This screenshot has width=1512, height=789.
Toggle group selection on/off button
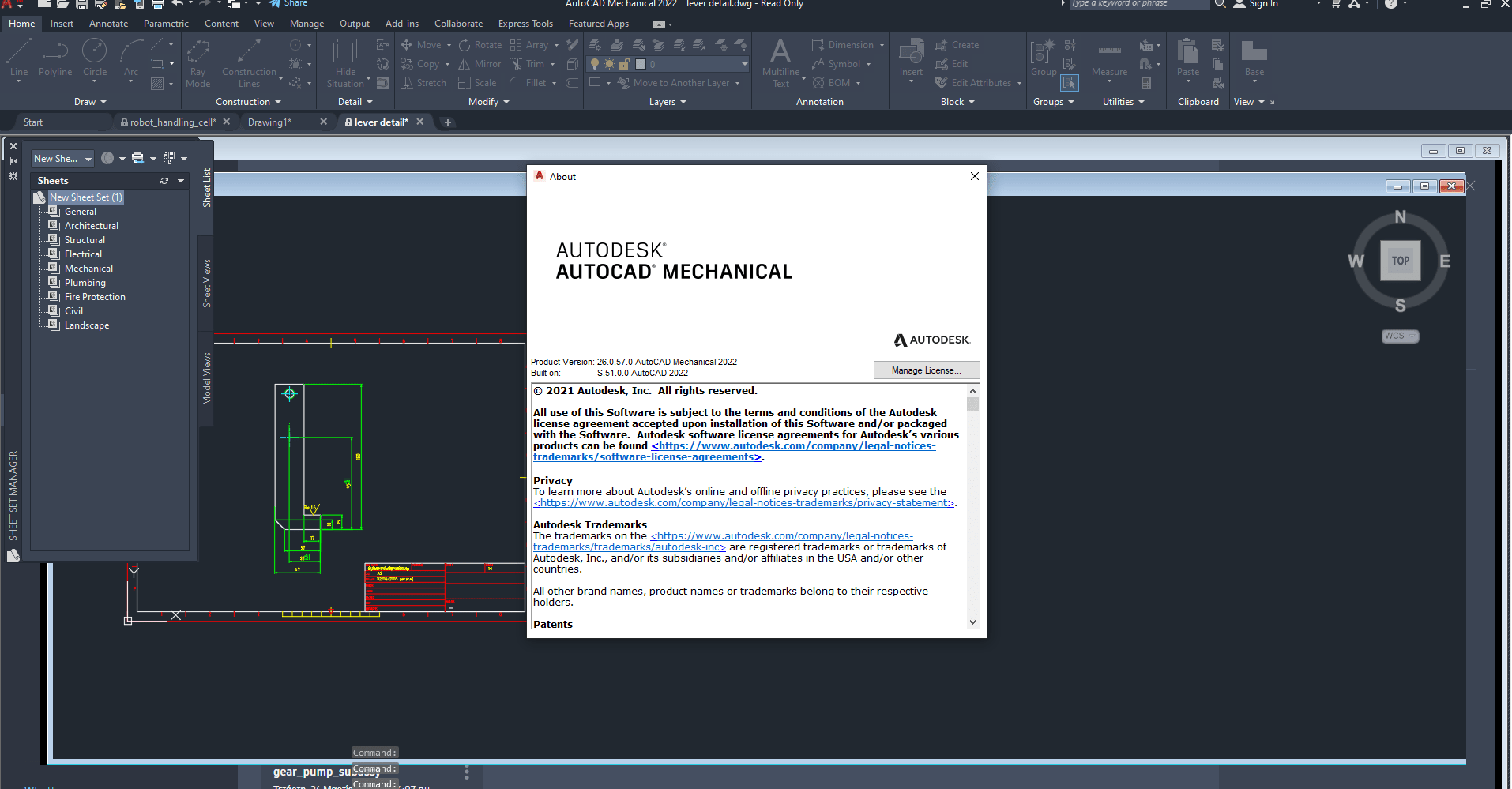1070,83
